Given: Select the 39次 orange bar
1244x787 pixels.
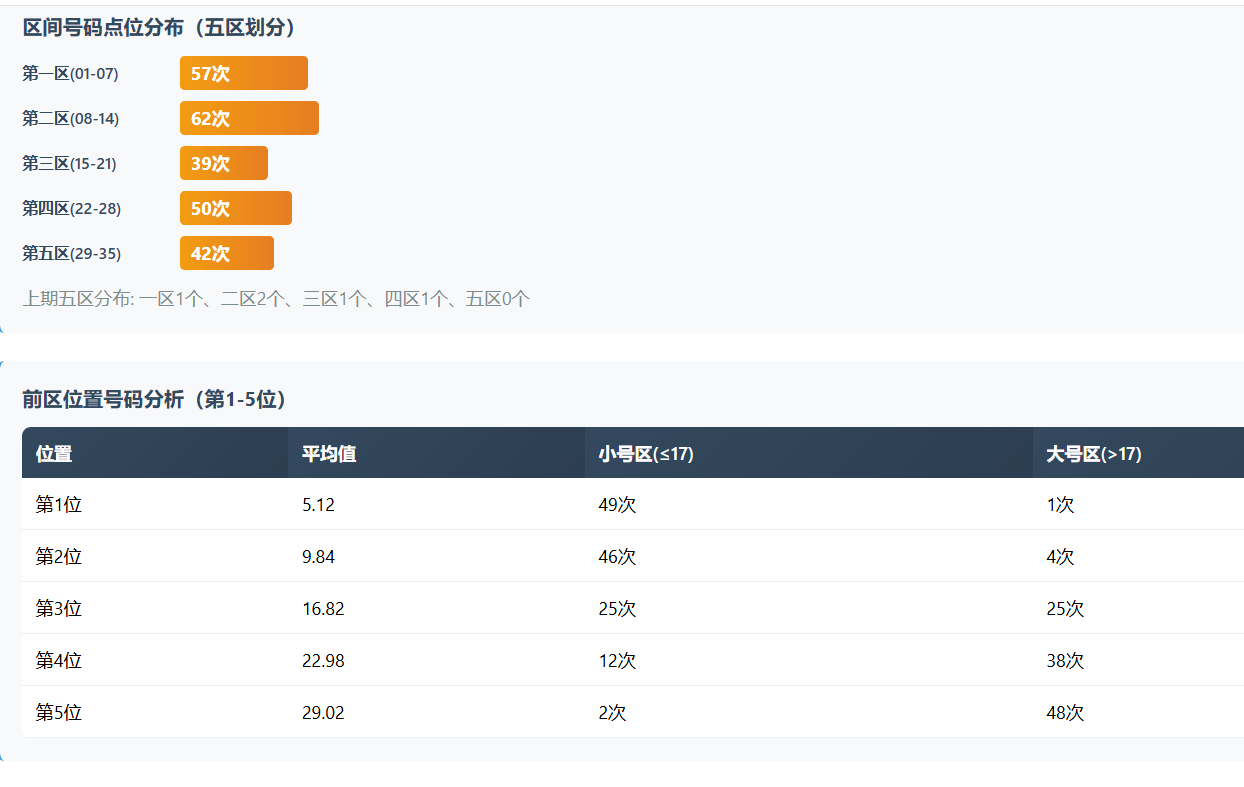Looking at the screenshot, I should [223, 163].
